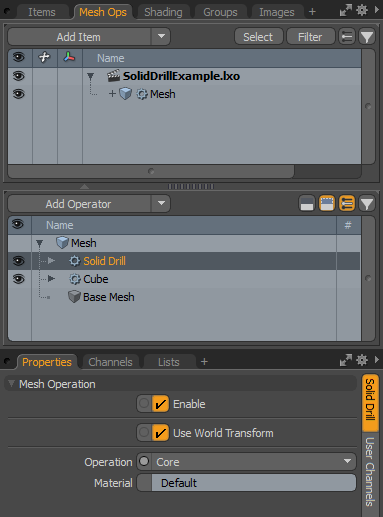Click the orange dashed-top panel layout icon
Viewport: 383px width, 517px height.
click(x=327, y=204)
